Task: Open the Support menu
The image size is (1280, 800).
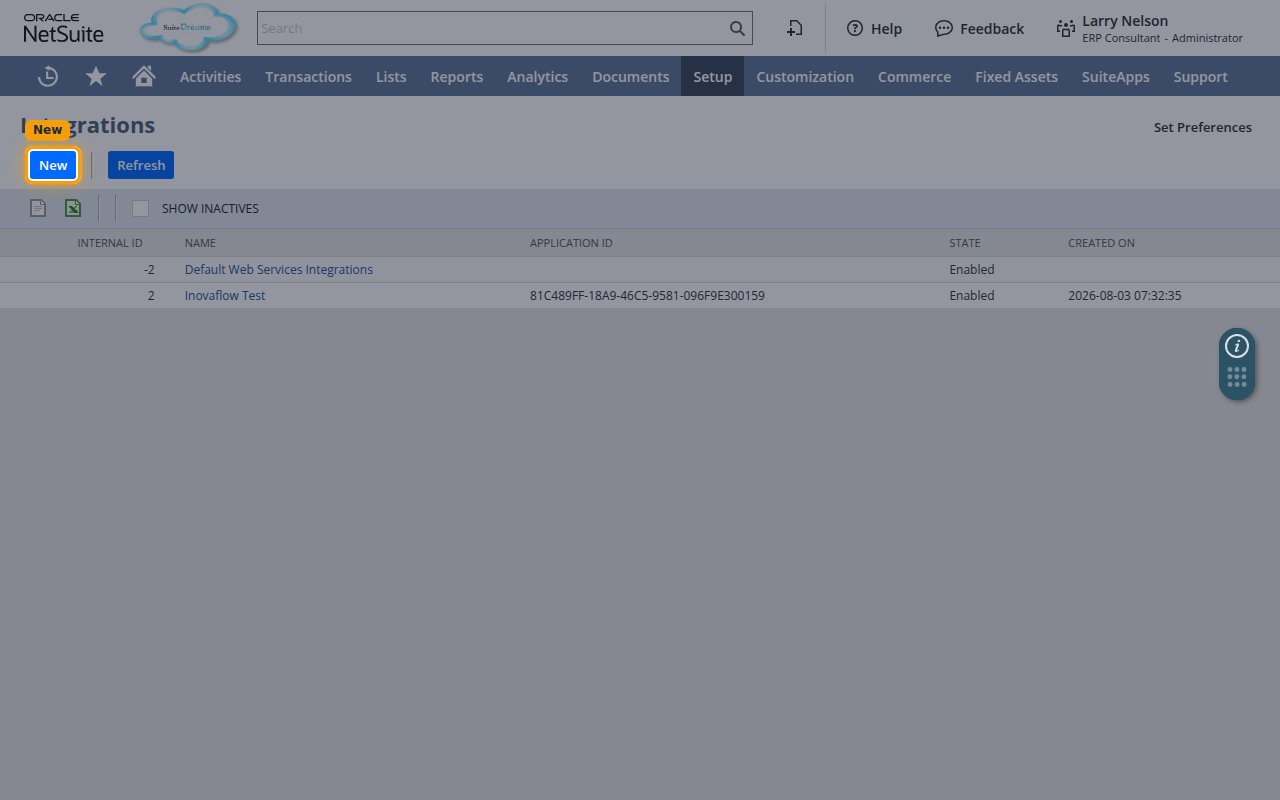Action: pyautogui.click(x=1200, y=76)
